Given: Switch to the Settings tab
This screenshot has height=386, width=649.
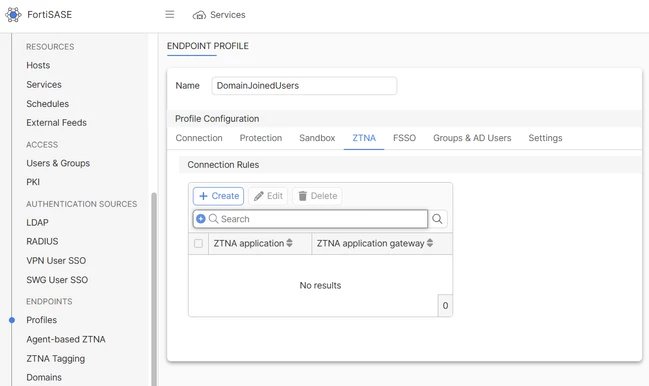Looking at the screenshot, I should point(545,138).
